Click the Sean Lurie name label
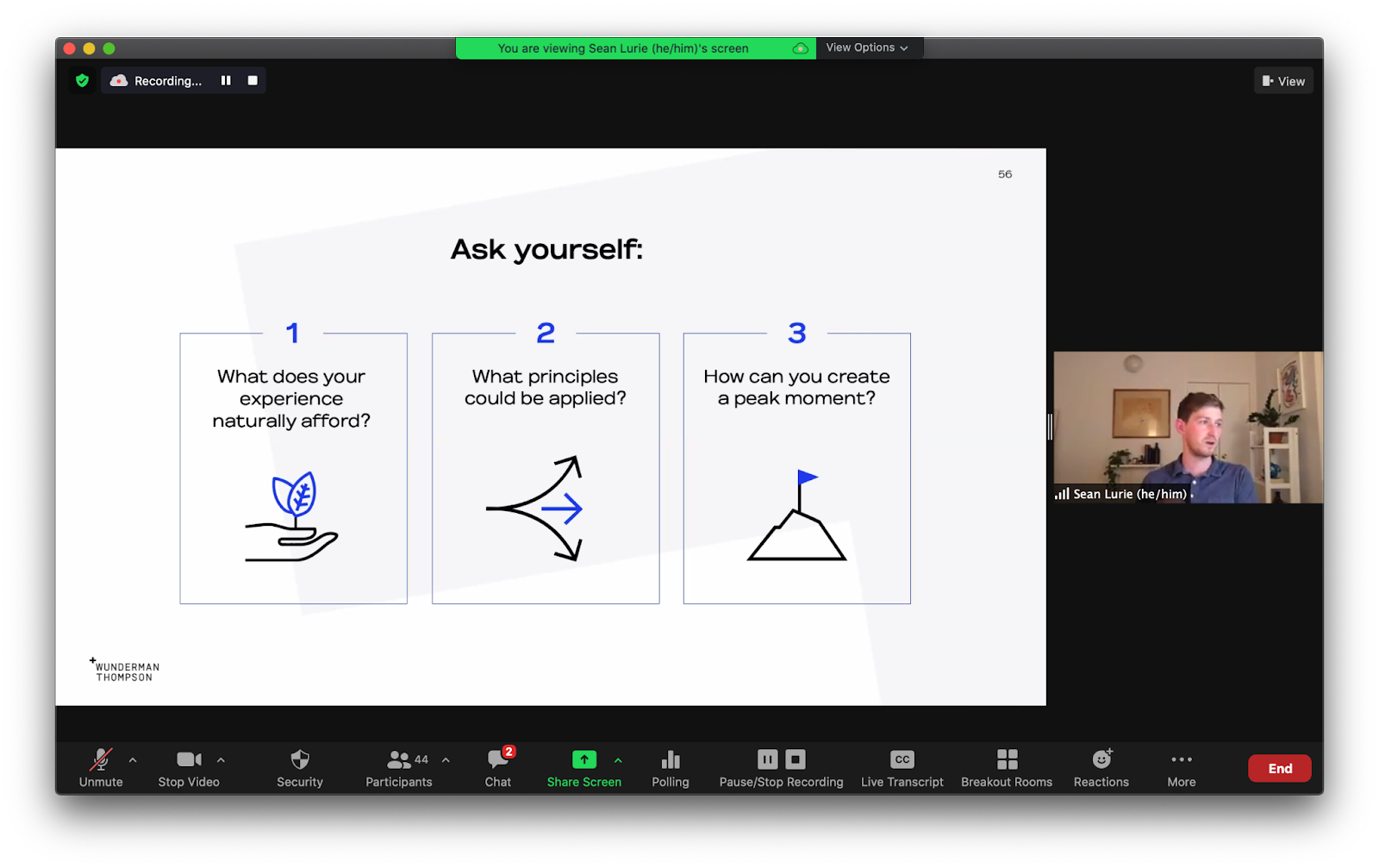Image resolution: width=1379 pixels, height=868 pixels. pyautogui.click(x=1129, y=494)
